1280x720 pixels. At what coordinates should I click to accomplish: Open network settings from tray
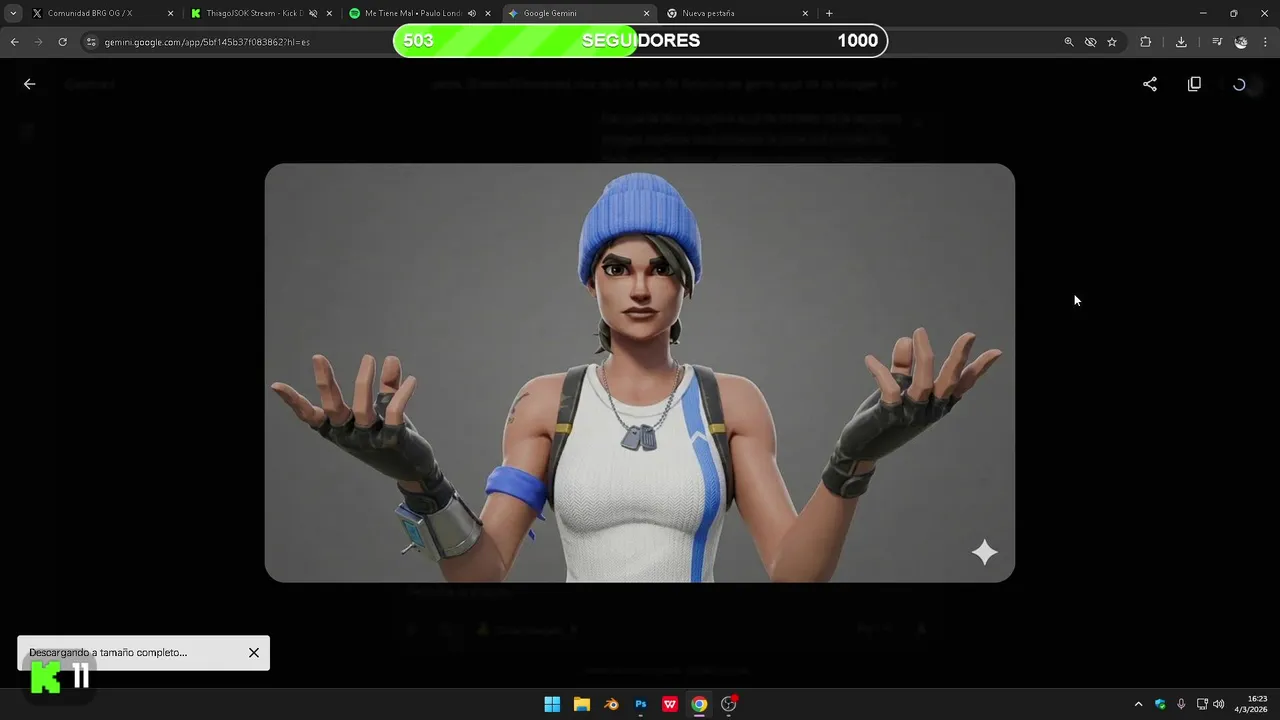pos(1202,704)
